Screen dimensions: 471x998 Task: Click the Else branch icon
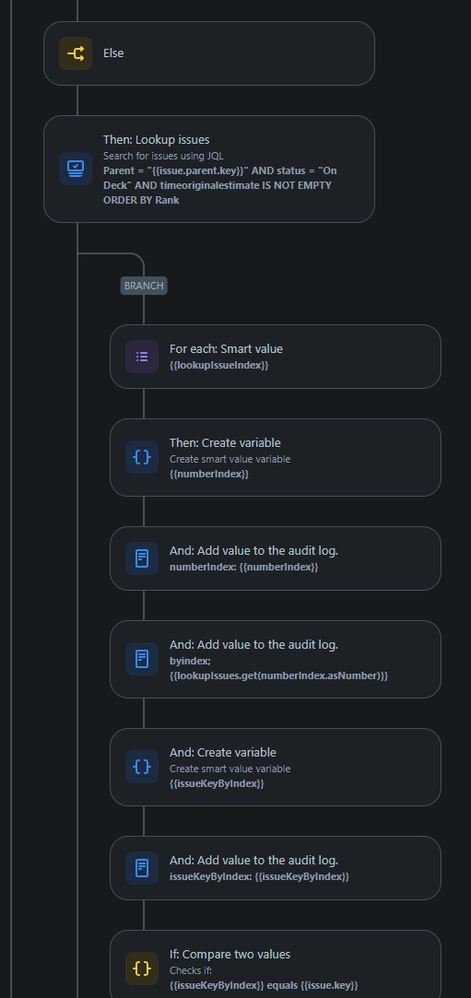tap(76, 53)
